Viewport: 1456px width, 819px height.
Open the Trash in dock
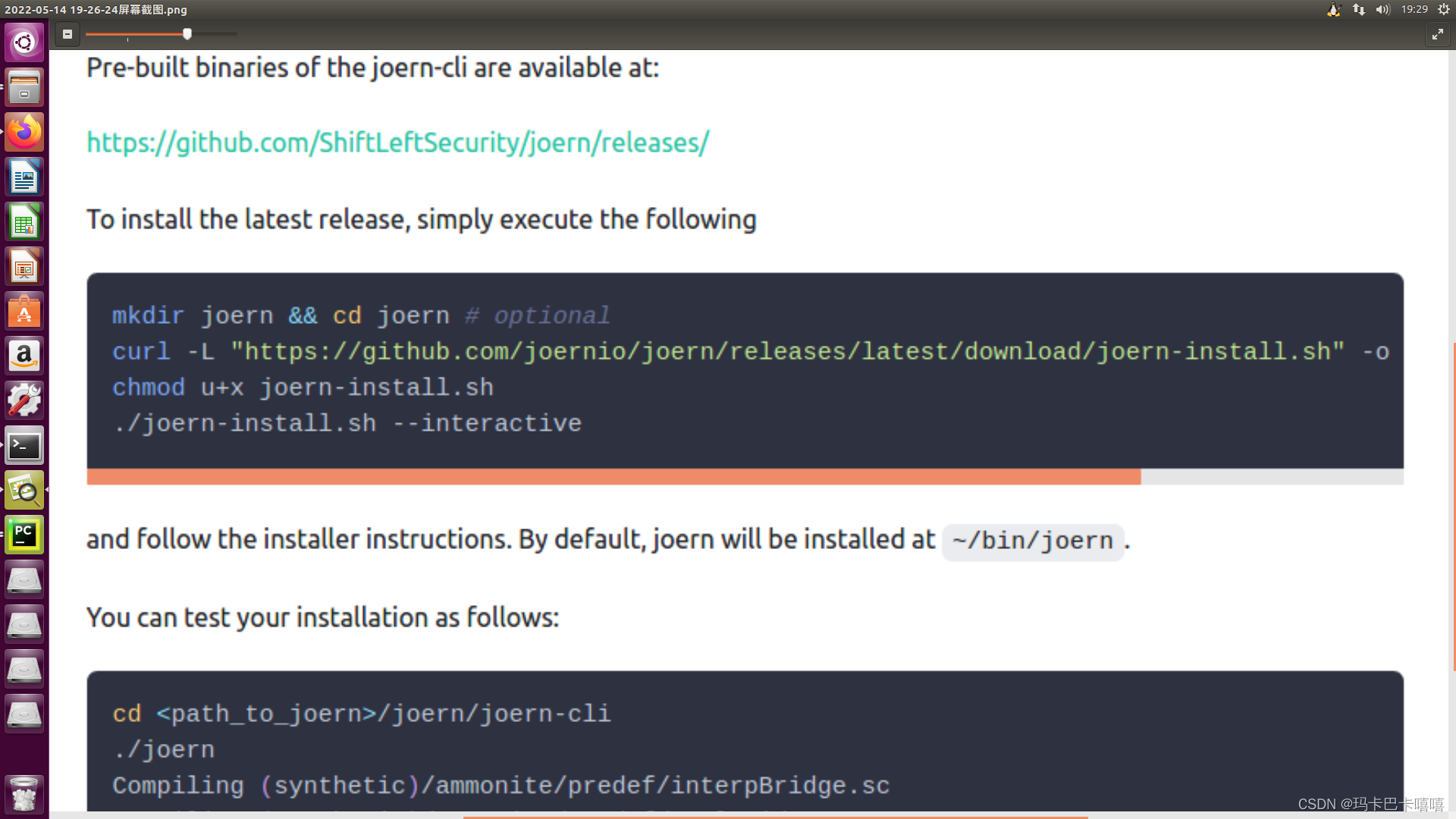coord(24,793)
